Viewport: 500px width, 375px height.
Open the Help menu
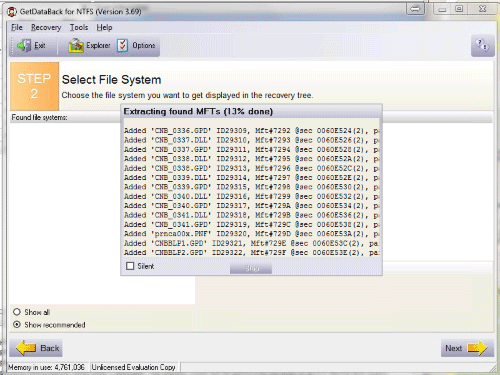coord(104,27)
